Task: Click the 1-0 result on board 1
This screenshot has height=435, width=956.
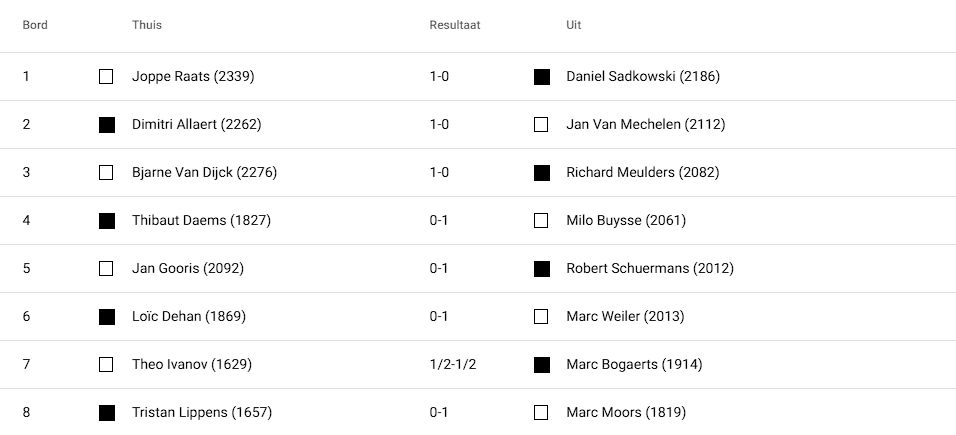Action: click(x=439, y=77)
